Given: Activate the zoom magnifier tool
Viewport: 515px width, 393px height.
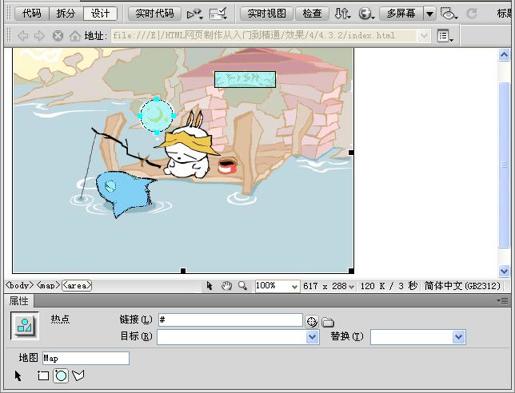Looking at the screenshot, I should (x=243, y=286).
